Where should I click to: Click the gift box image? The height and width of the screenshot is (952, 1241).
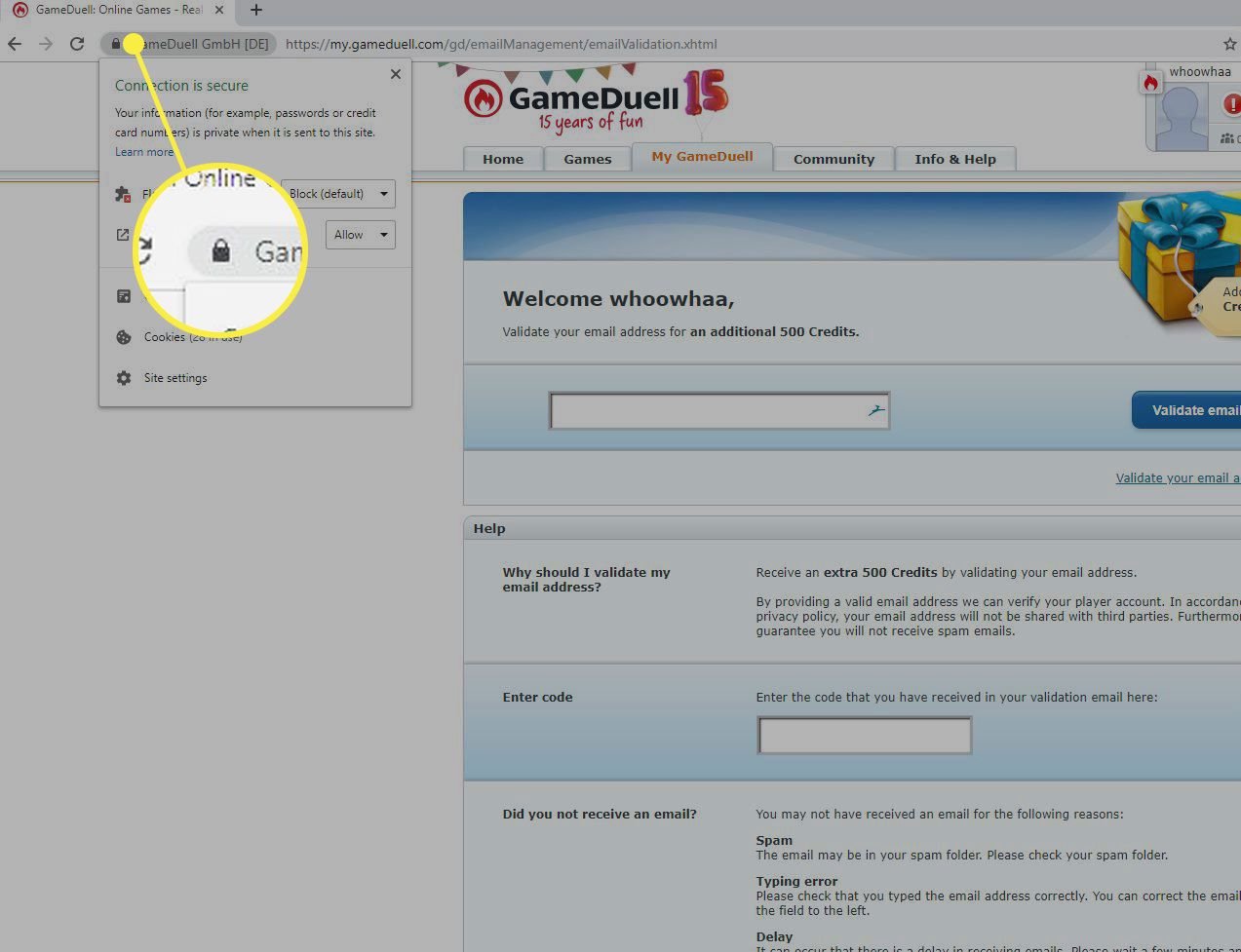[x=1179, y=260]
